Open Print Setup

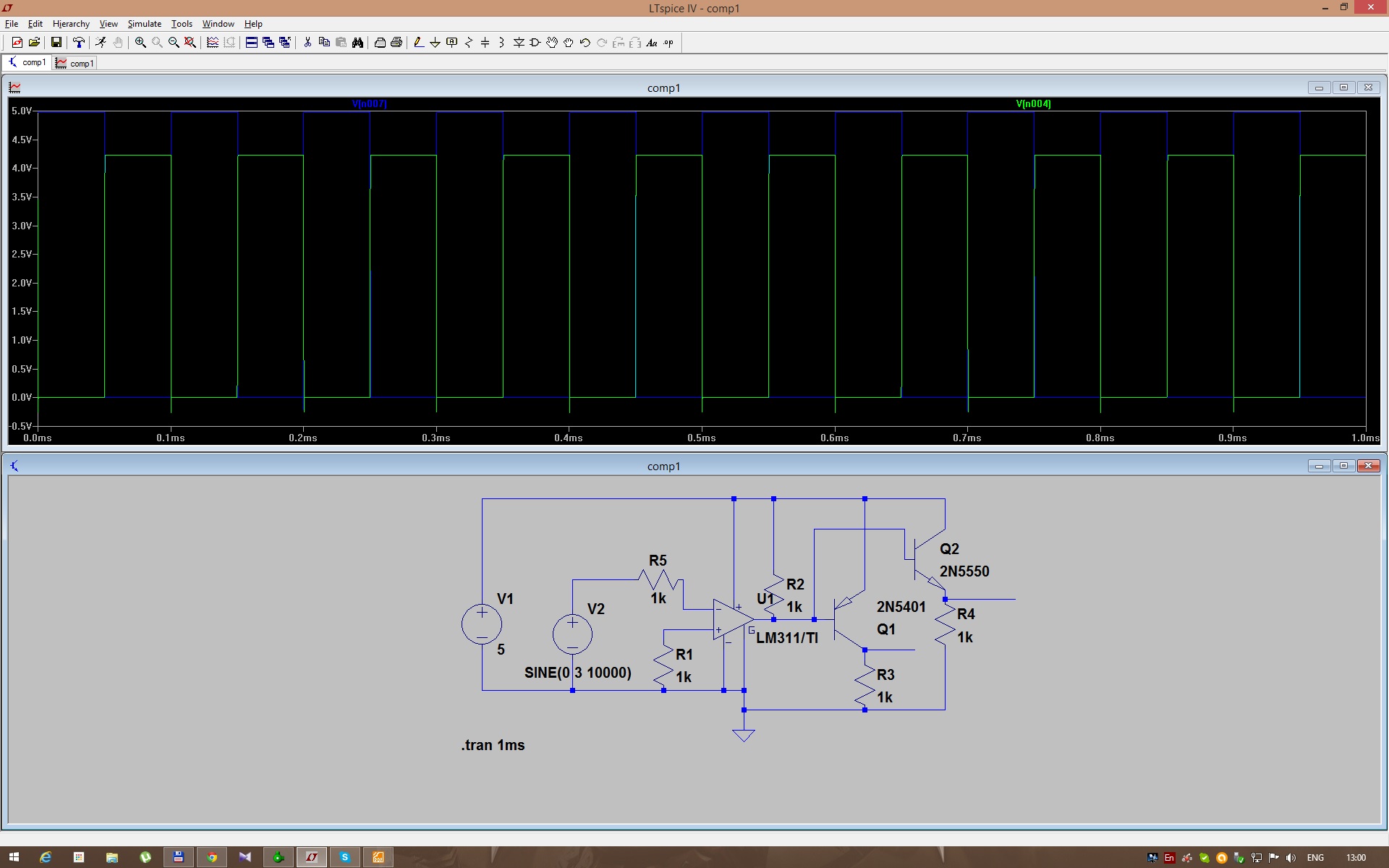point(380,43)
